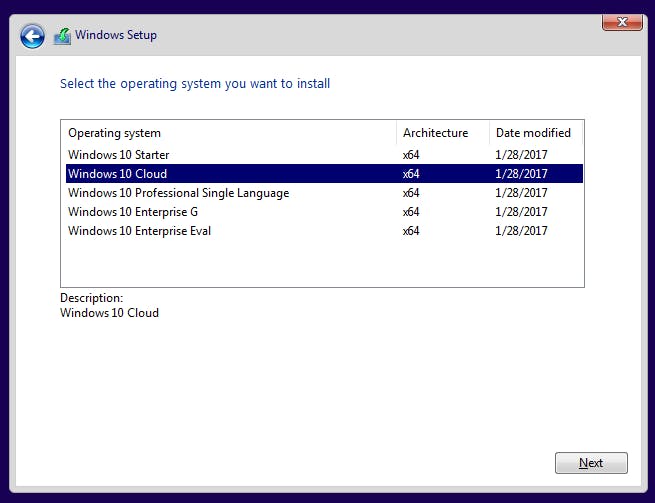This screenshot has height=503, width=655.
Task: Click the Architecture column header
Action: (443, 133)
